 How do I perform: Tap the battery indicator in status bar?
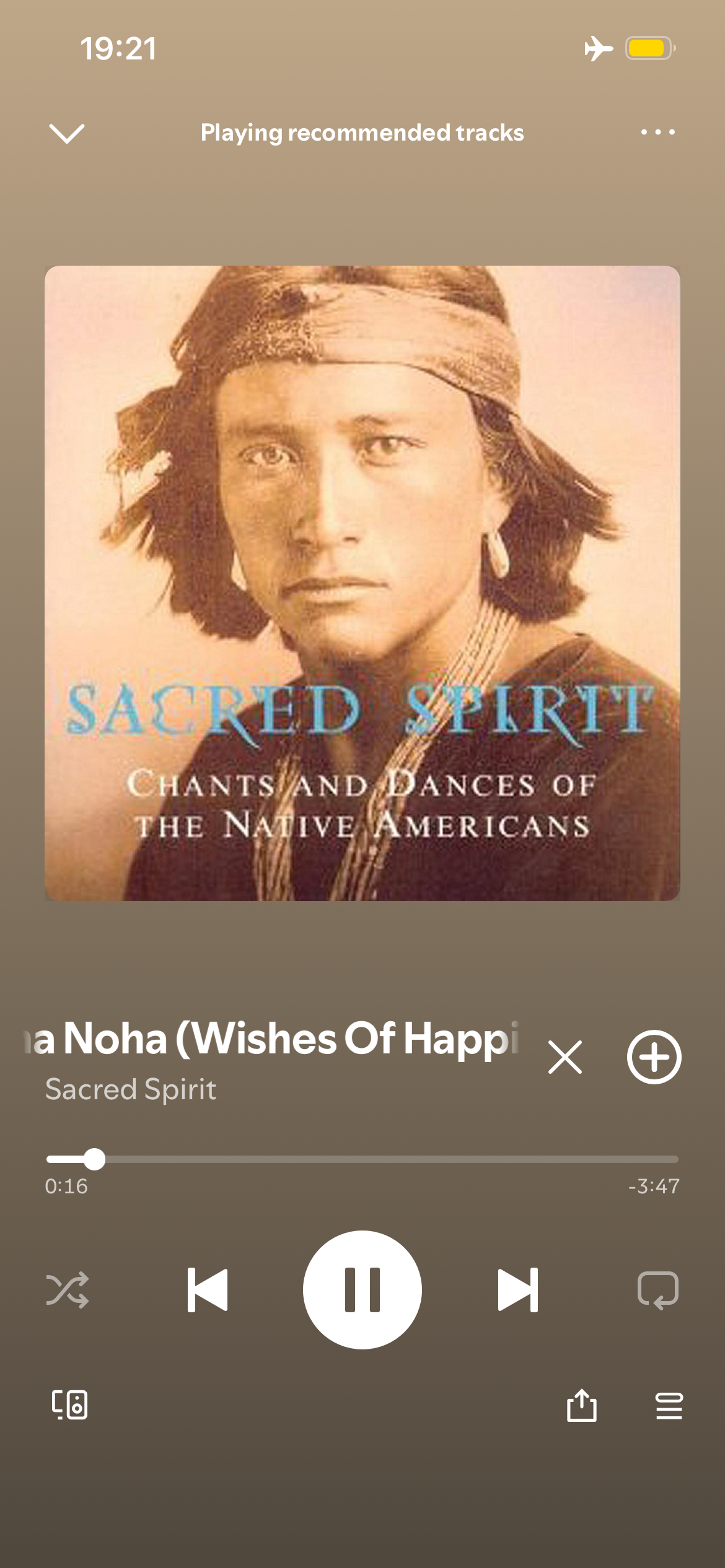tap(650, 48)
